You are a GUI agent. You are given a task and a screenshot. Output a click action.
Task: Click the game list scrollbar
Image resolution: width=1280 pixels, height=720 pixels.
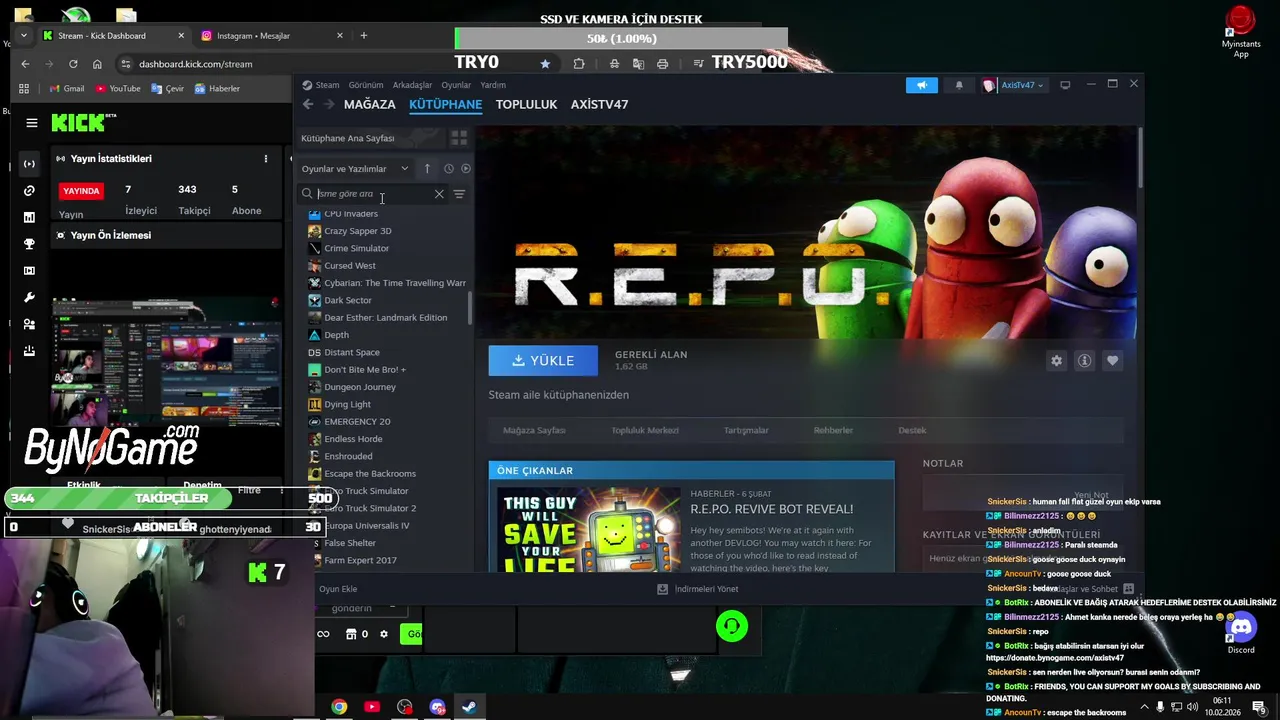coord(470,308)
